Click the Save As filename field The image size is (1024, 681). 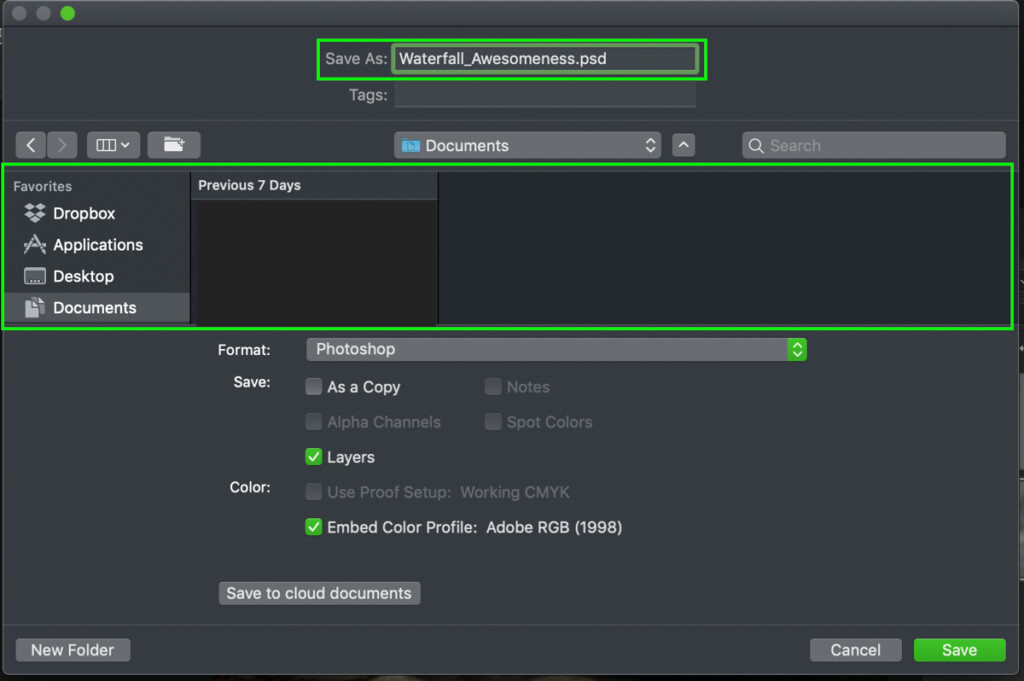click(544, 59)
